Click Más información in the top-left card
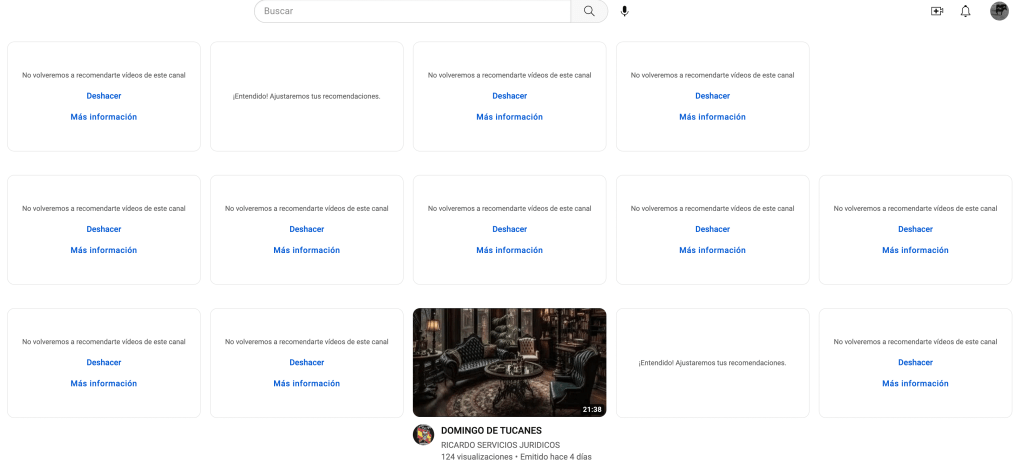The width and height of the screenshot is (1023, 474). coord(104,117)
